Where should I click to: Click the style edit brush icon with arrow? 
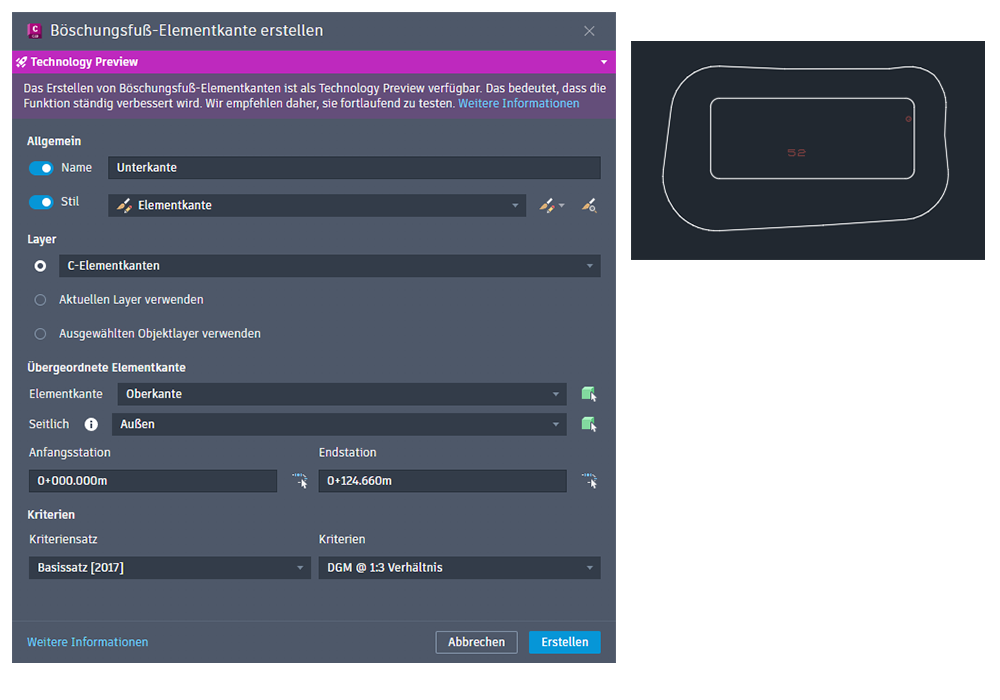551,205
